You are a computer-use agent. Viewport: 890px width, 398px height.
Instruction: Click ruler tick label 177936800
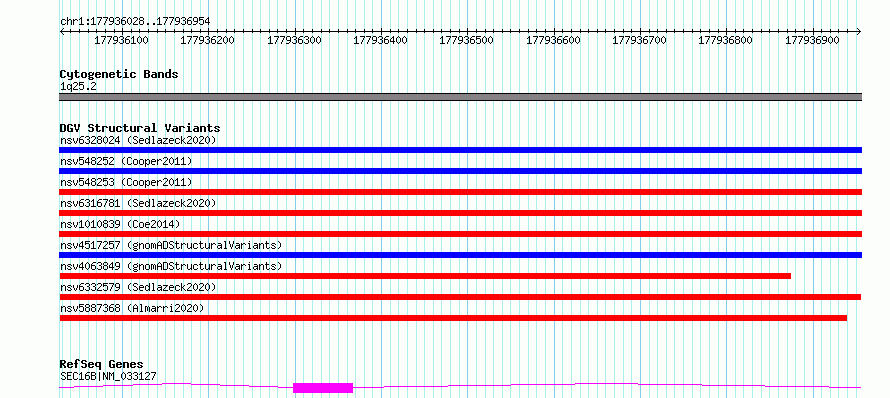(x=725, y=41)
